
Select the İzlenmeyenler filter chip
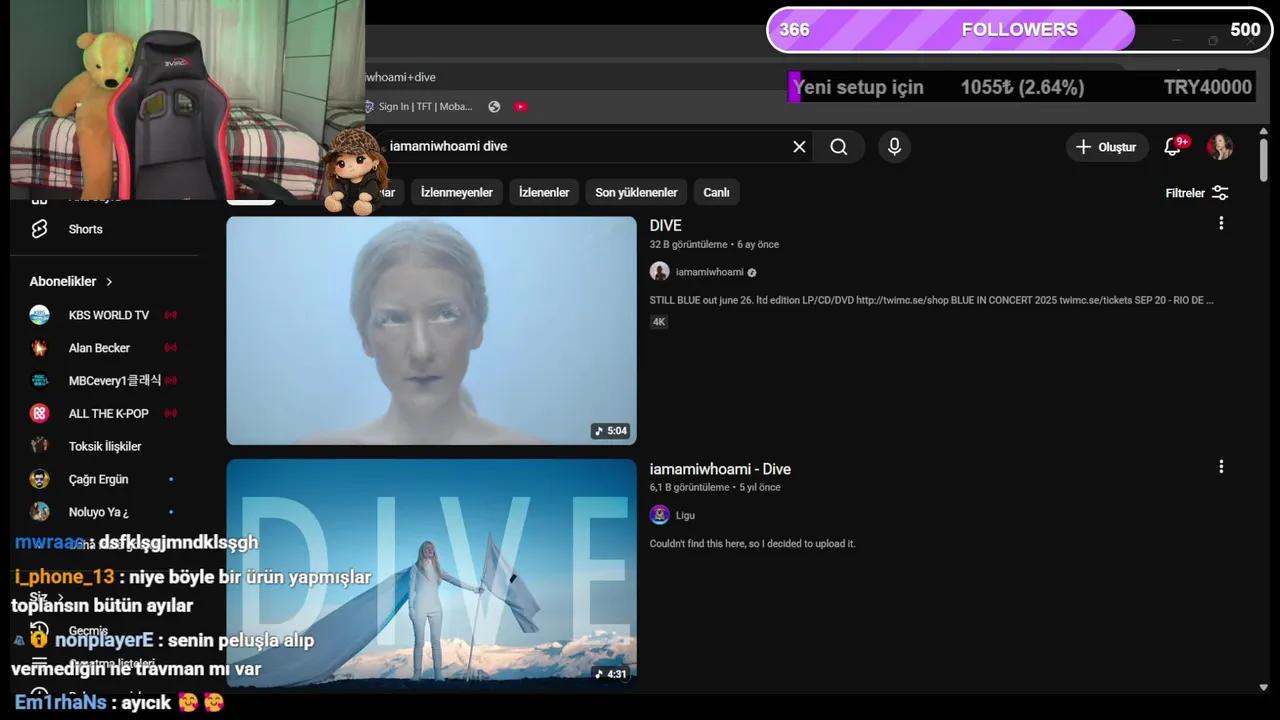coord(457,192)
